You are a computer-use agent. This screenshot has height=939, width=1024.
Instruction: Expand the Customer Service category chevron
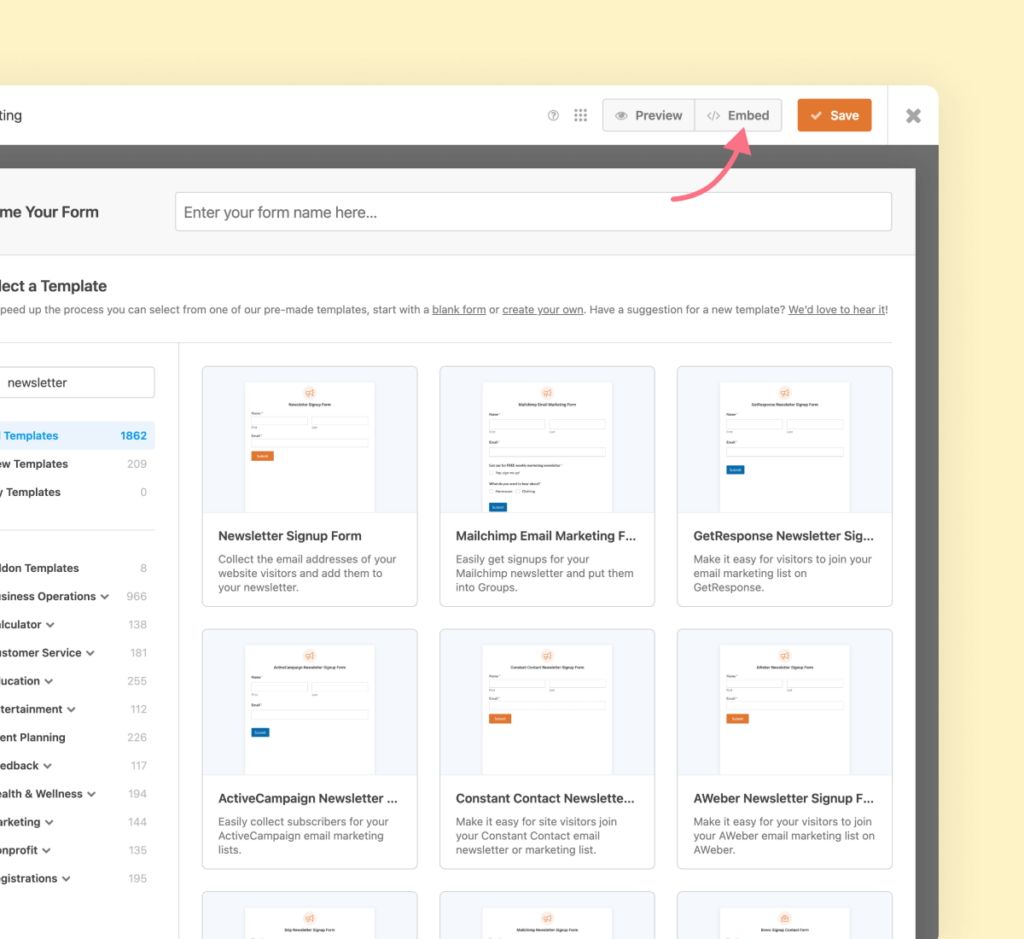pos(90,653)
